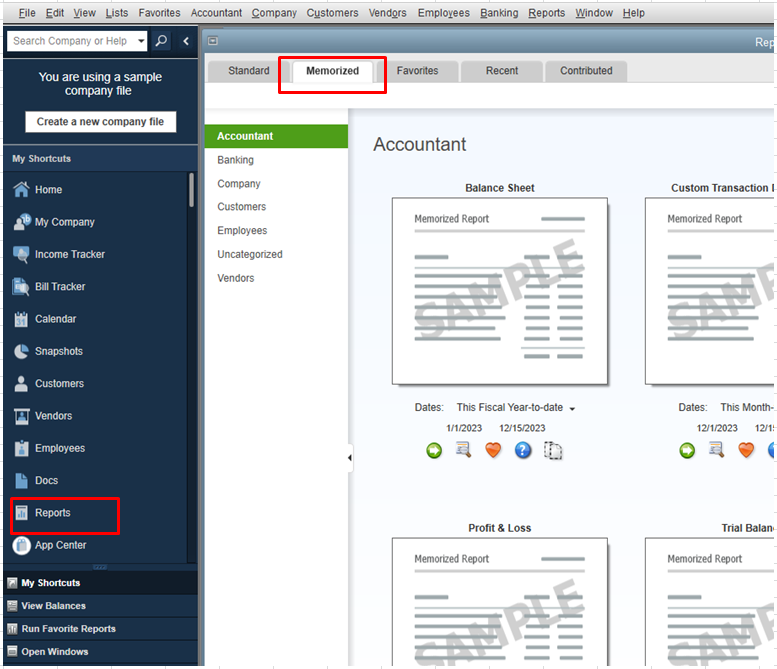Open App Center shortcut
777x669 pixels.
[50, 545]
